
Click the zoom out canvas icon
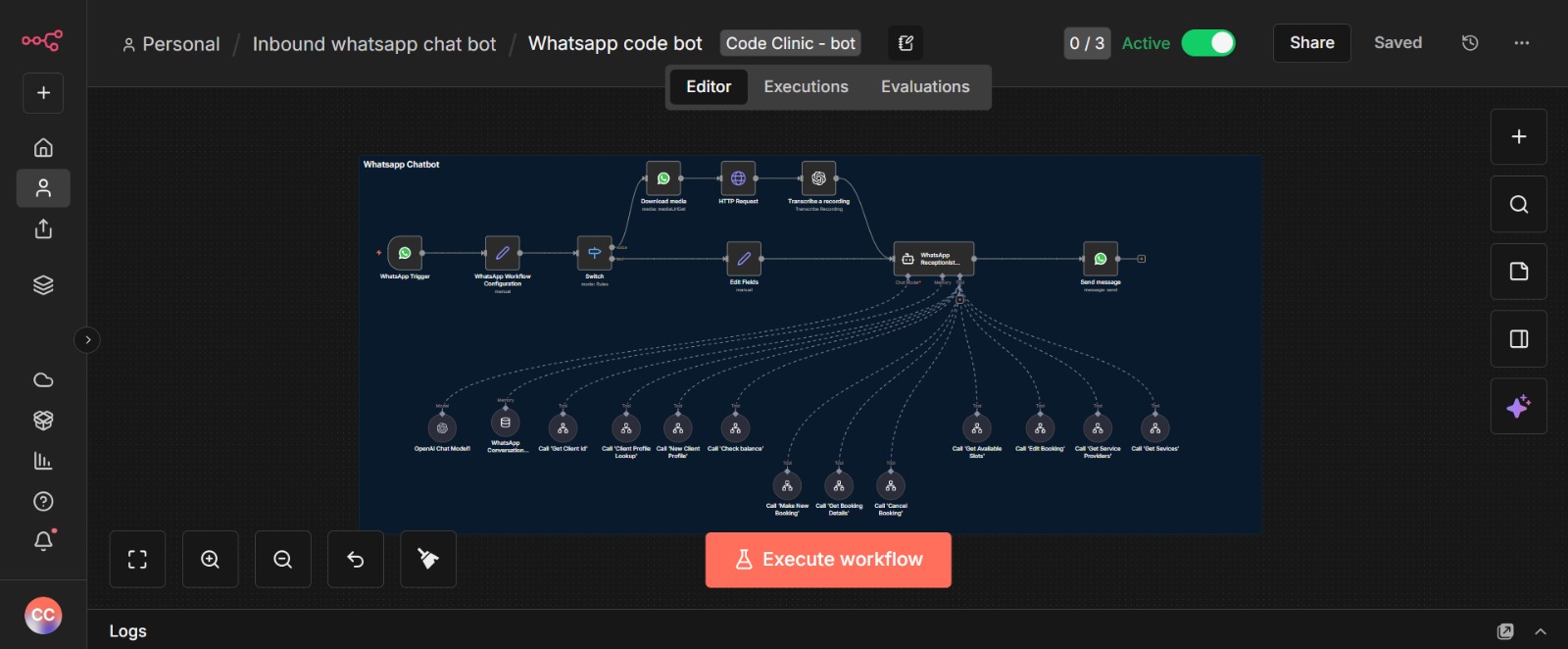pyautogui.click(x=282, y=560)
